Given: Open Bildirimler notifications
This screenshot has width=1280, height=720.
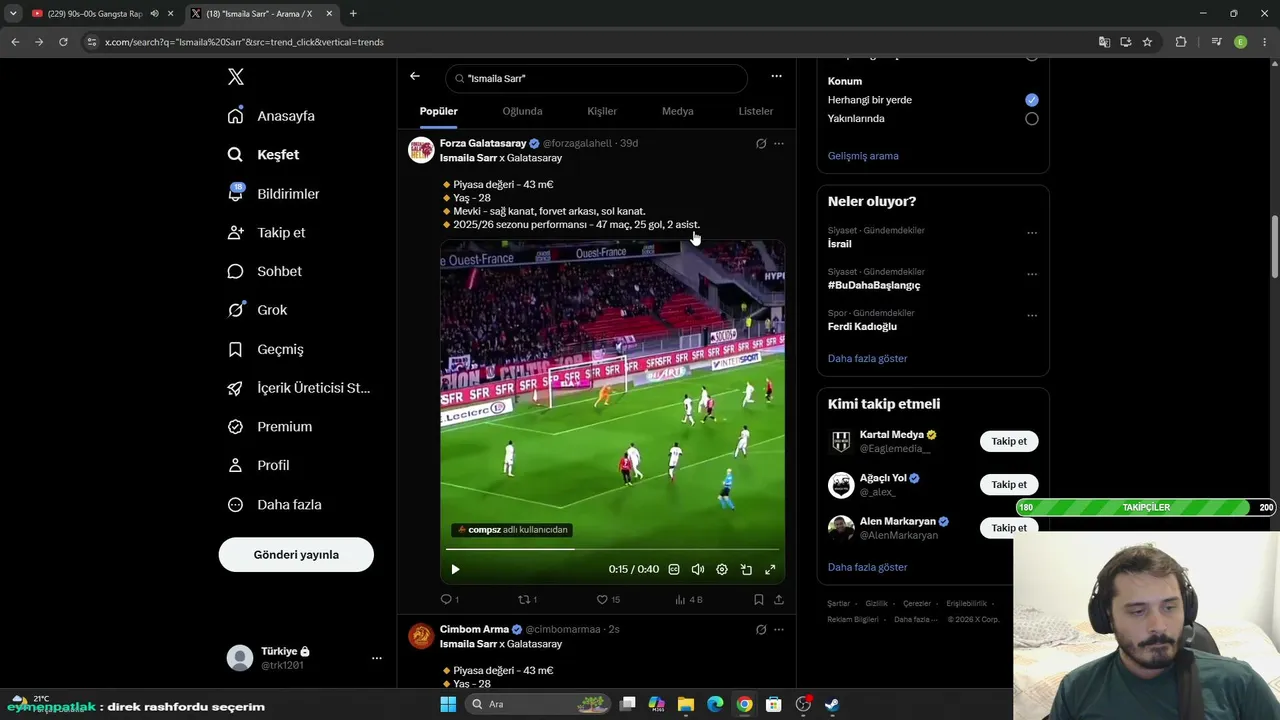Looking at the screenshot, I should click(x=274, y=194).
